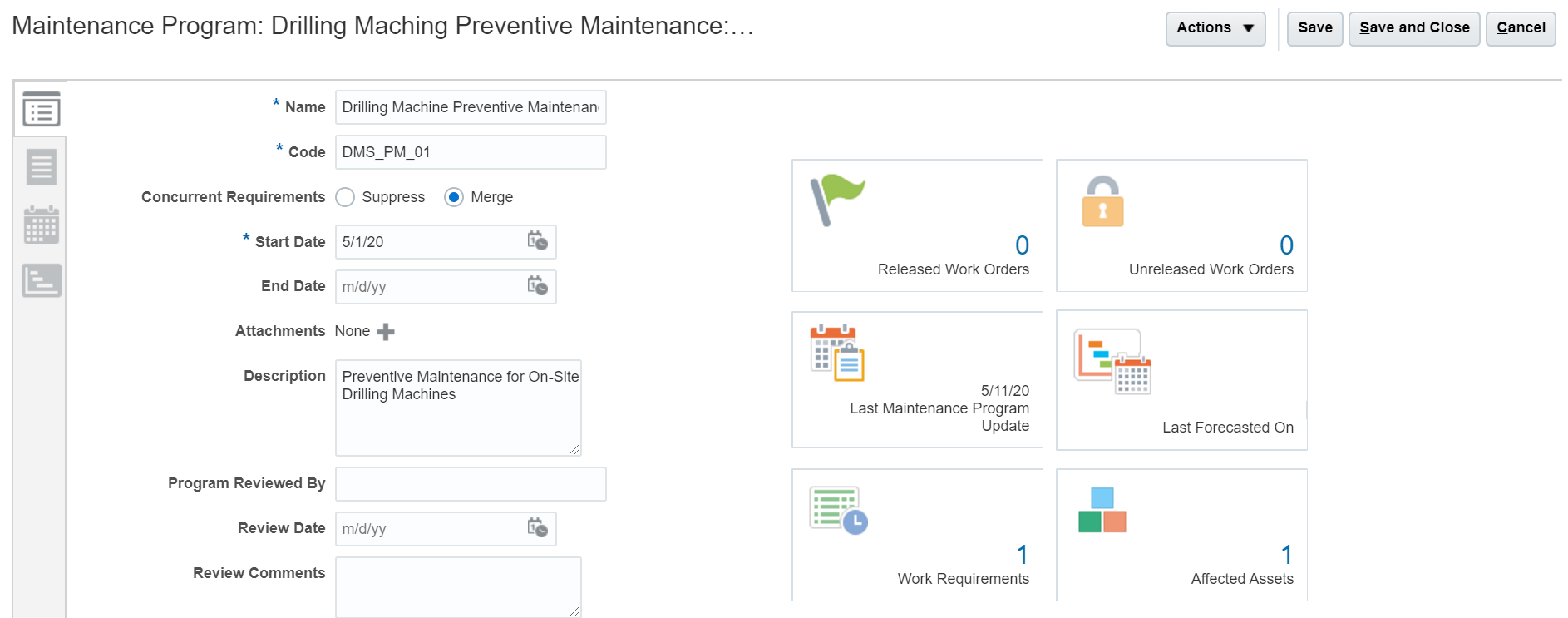Select the Suppress radio option
Viewport: 1568px width, 618px height.
click(x=345, y=197)
